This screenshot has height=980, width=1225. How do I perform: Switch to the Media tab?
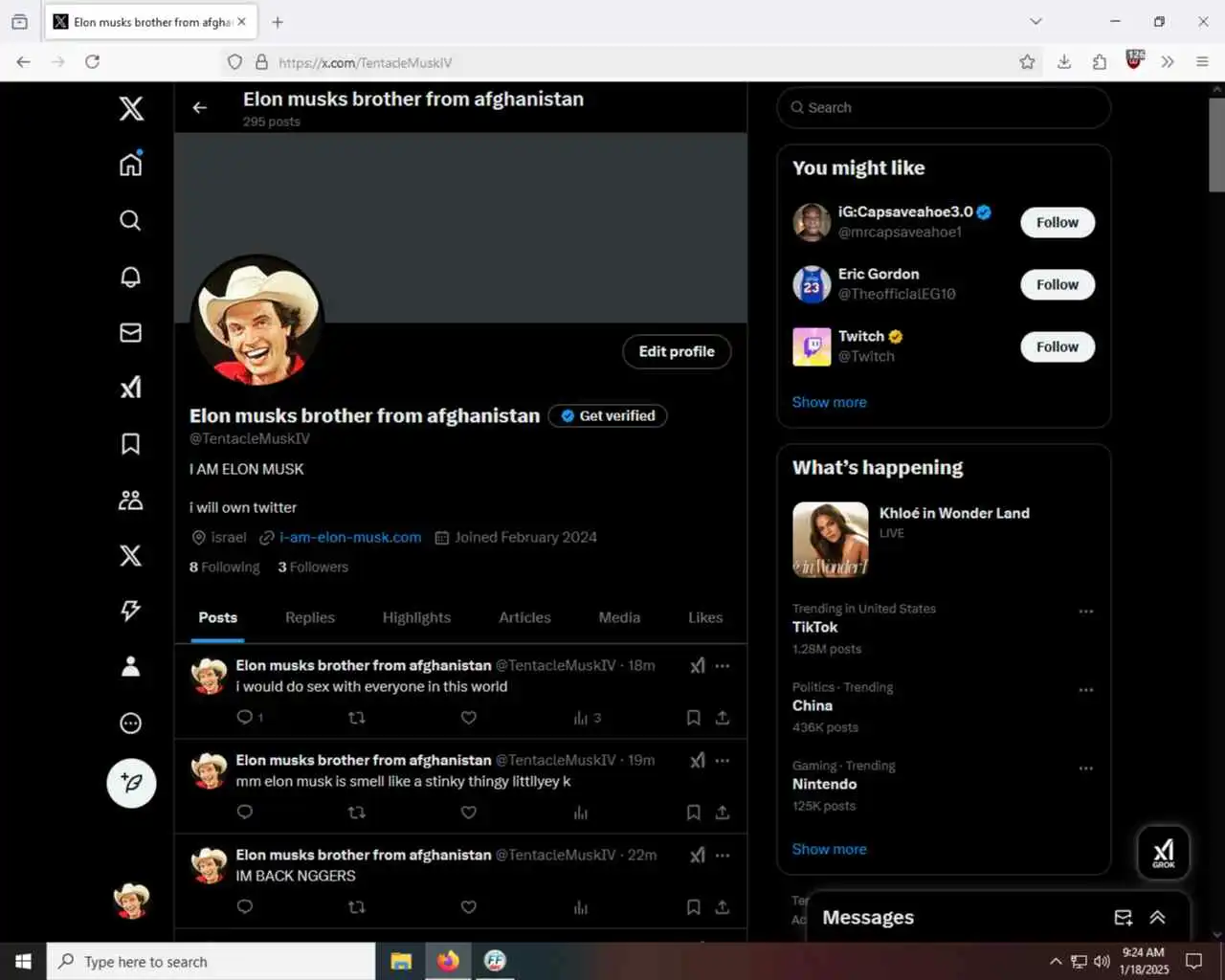point(619,617)
